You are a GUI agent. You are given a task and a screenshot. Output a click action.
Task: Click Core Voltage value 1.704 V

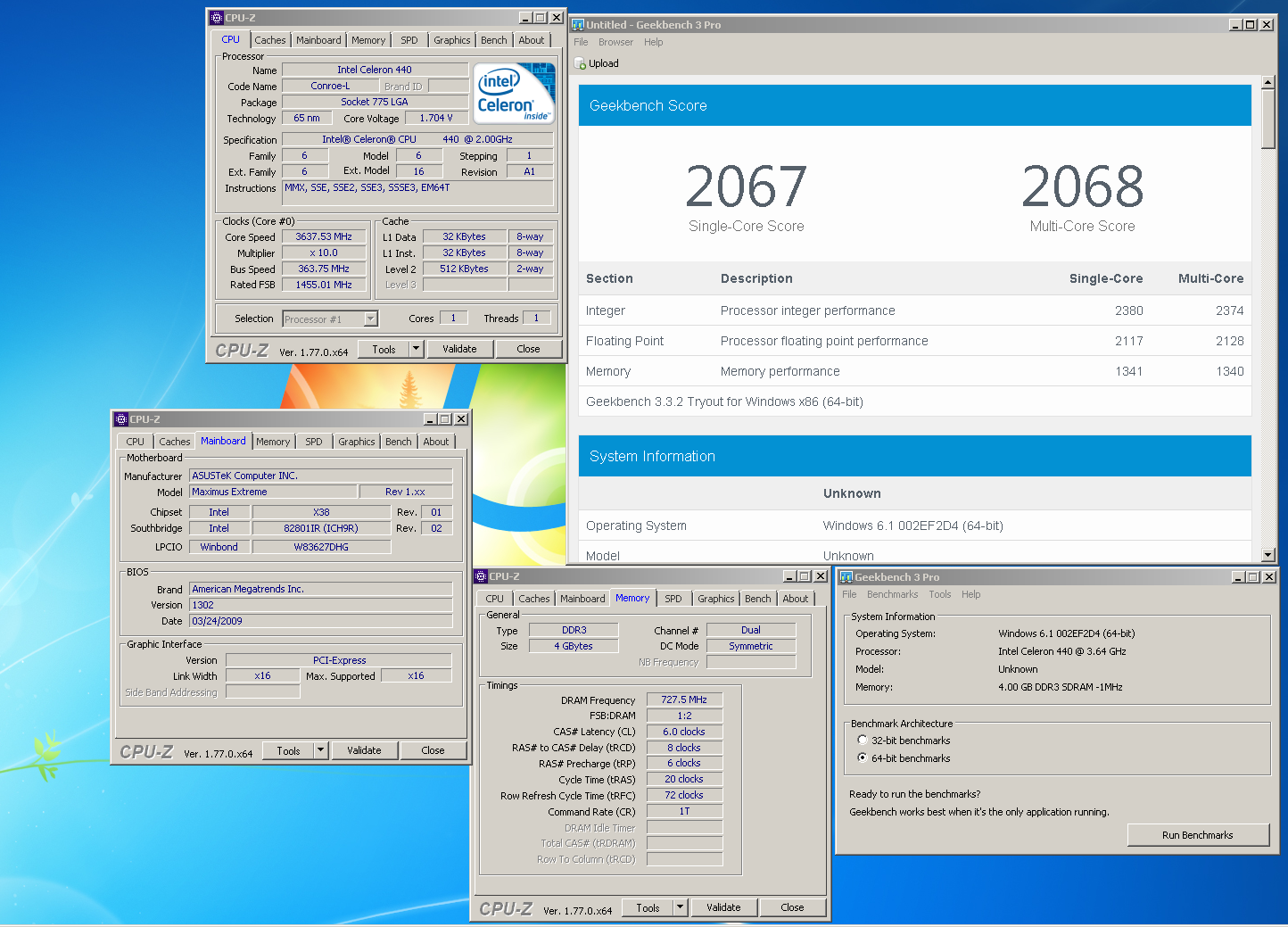click(x=436, y=118)
